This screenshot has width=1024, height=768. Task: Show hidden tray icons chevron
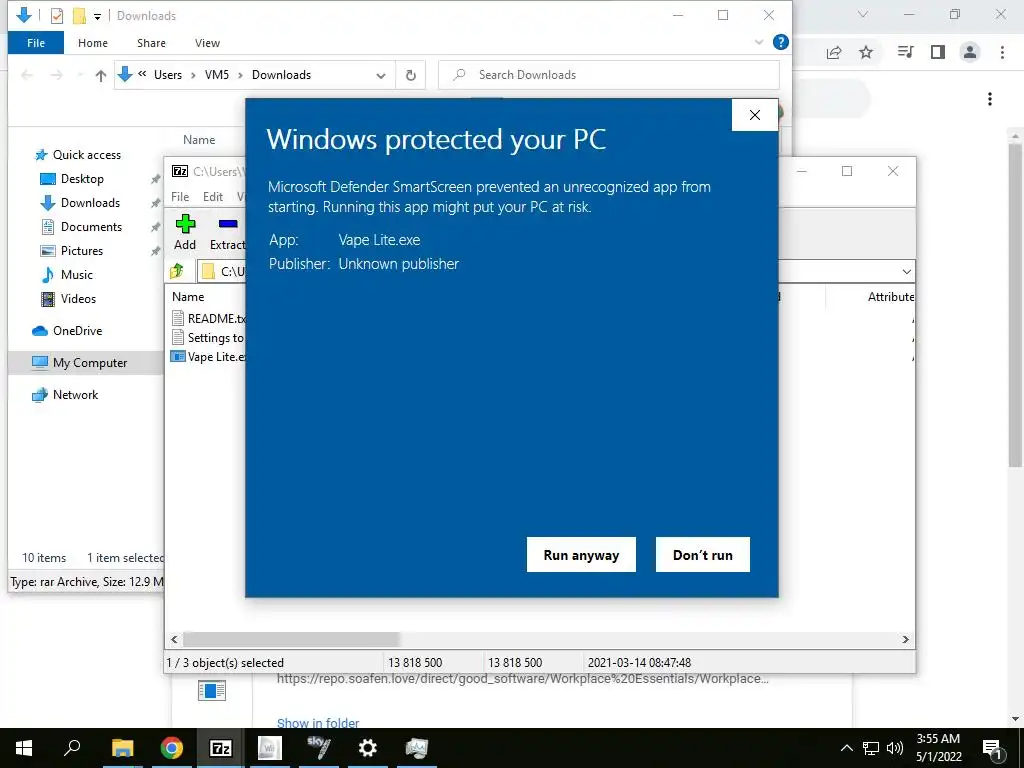[x=846, y=748]
